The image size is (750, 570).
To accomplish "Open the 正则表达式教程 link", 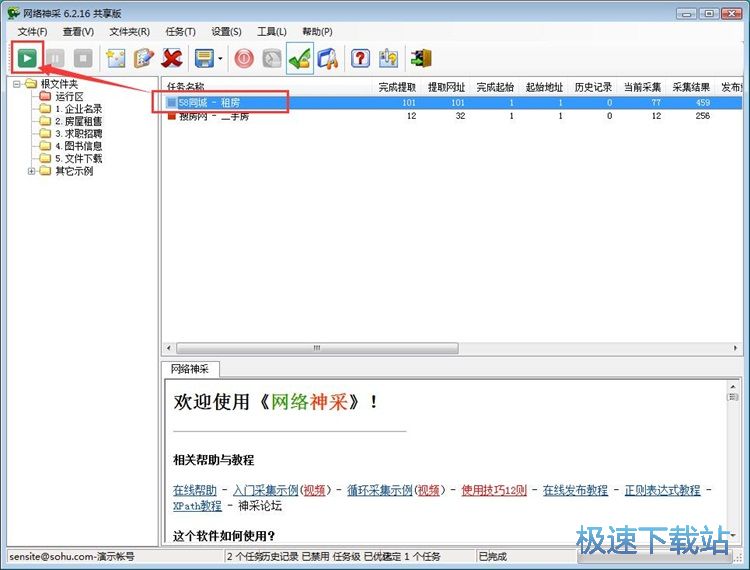I will 662,490.
